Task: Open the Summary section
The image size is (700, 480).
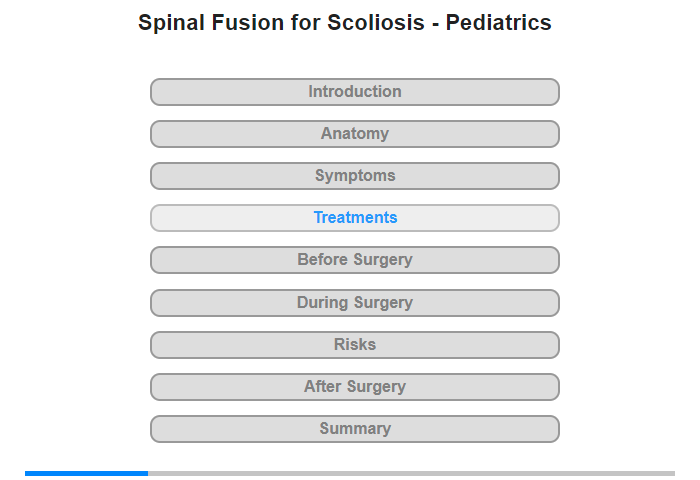Action: pyautogui.click(x=354, y=429)
